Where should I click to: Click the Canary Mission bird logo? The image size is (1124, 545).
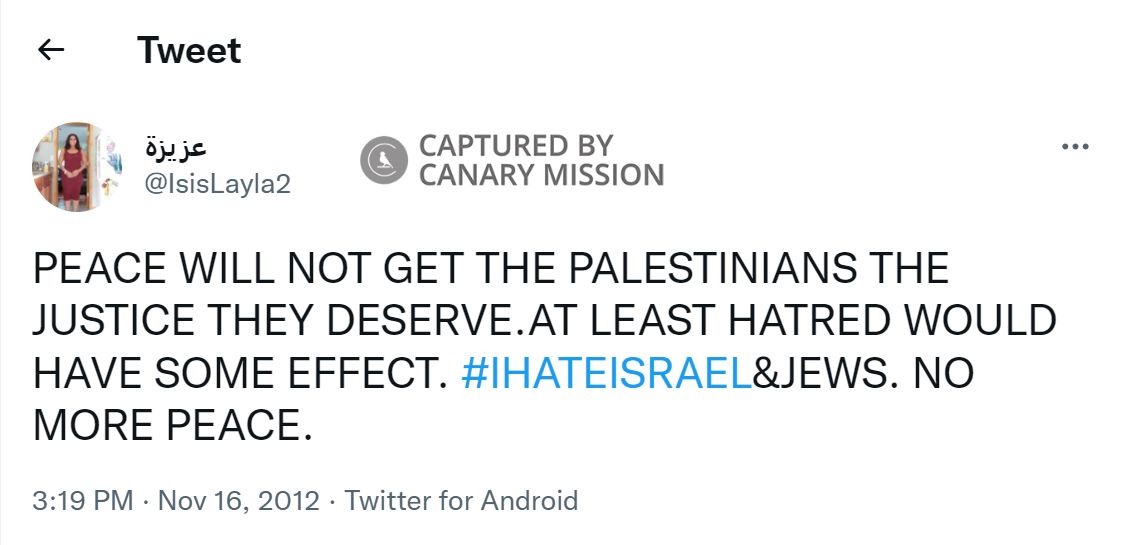click(x=384, y=160)
